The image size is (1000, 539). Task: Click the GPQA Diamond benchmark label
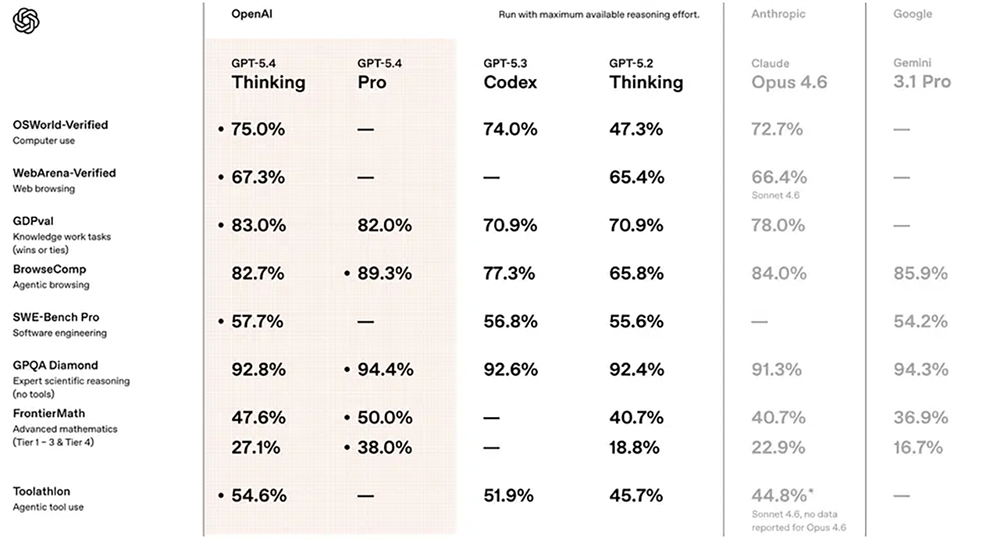pos(55,365)
